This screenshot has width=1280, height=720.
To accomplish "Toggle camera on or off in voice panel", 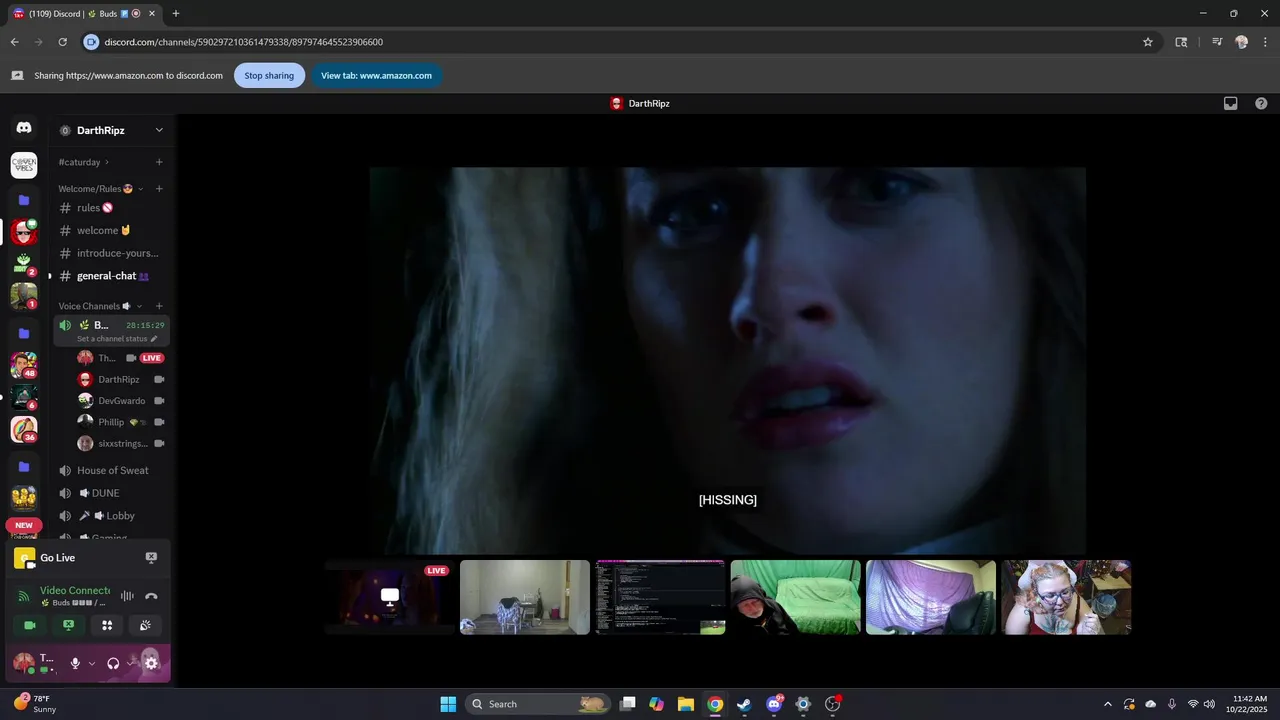I will [29, 625].
